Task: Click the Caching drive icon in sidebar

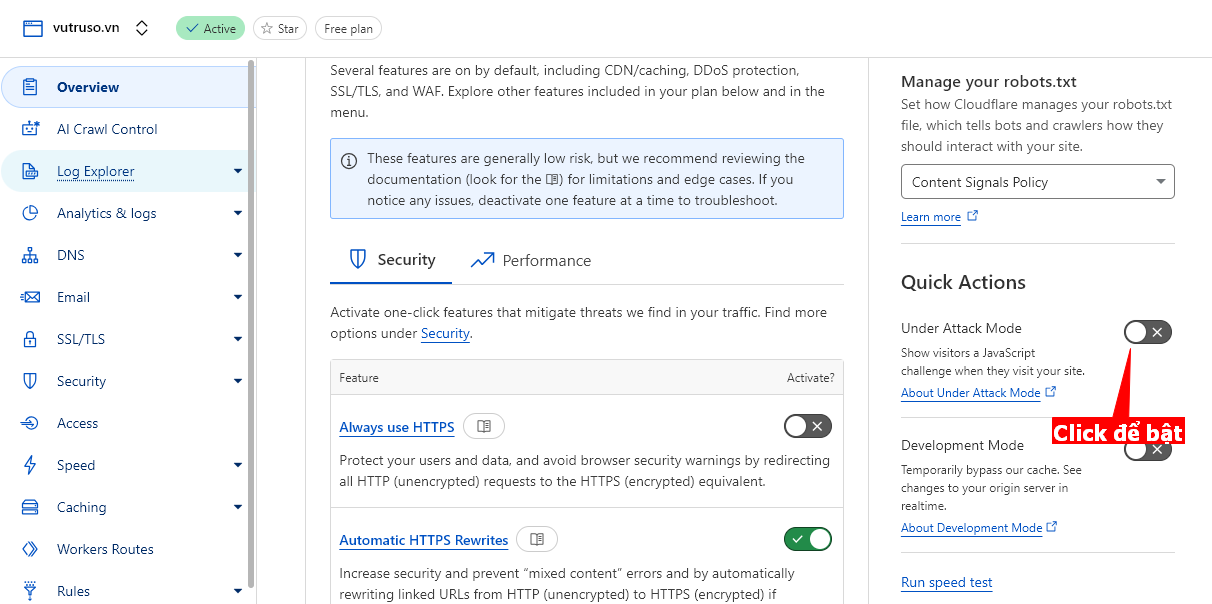Action: click(x=30, y=507)
